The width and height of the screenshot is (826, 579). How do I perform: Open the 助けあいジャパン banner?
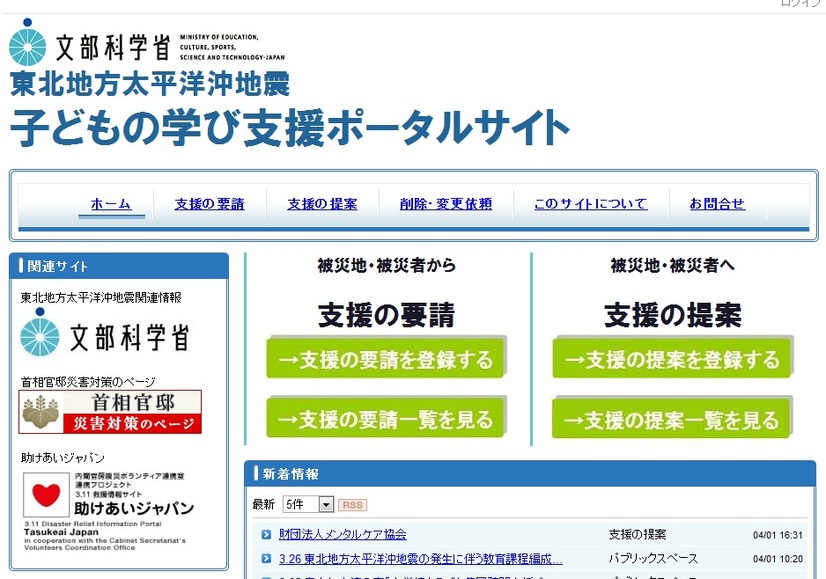click(x=109, y=511)
